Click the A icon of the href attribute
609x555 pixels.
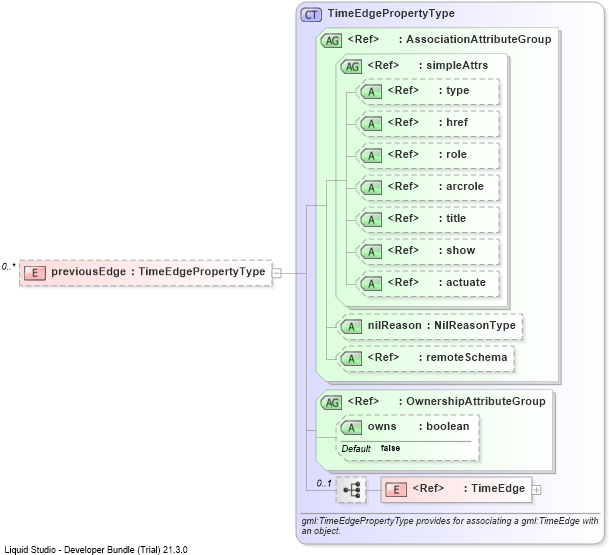(371, 124)
